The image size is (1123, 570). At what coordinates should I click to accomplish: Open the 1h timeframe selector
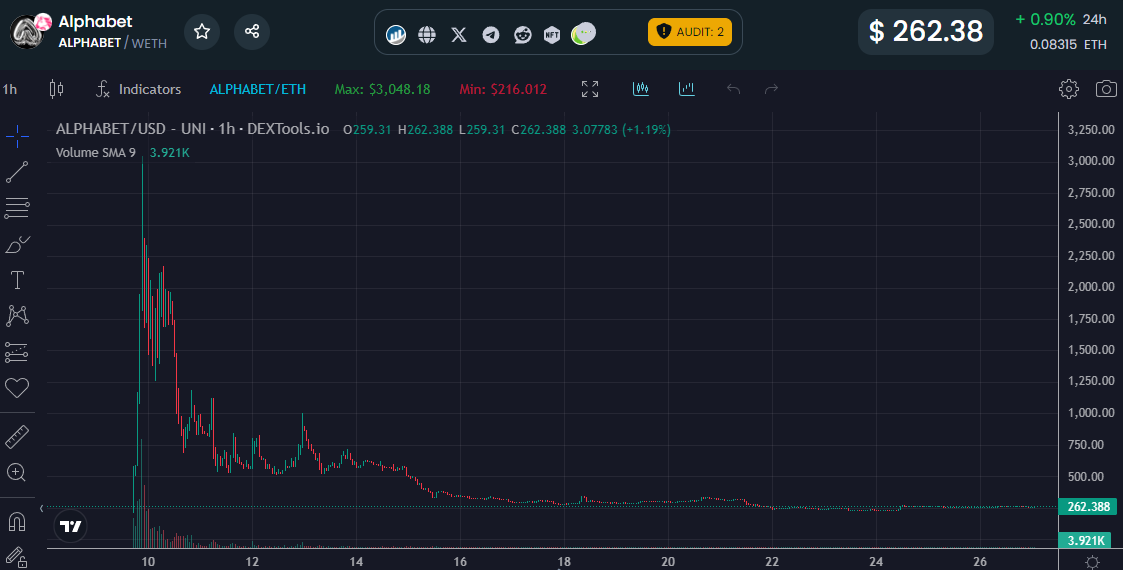pos(10,90)
